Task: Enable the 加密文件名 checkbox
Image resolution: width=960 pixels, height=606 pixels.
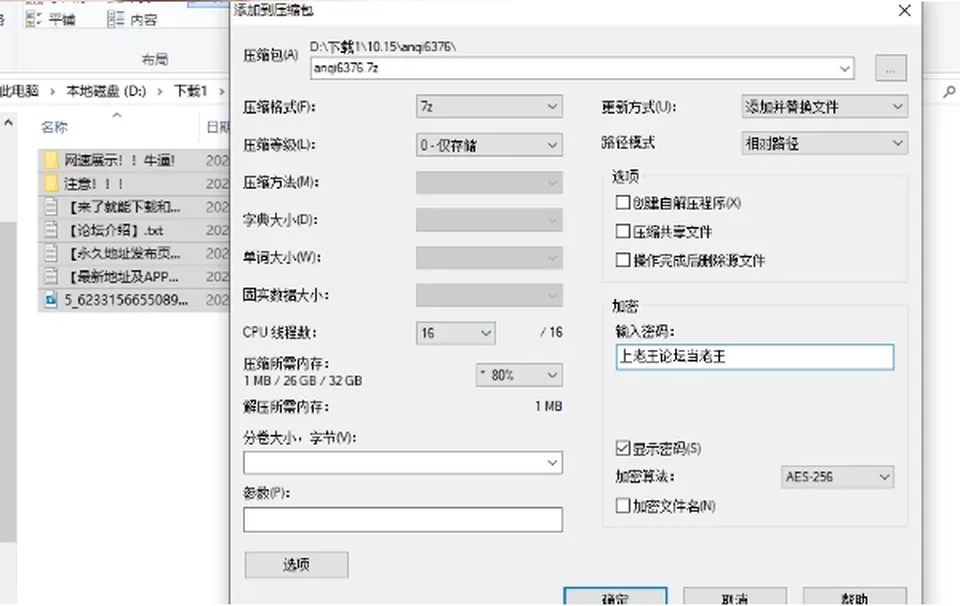Action: click(x=623, y=506)
